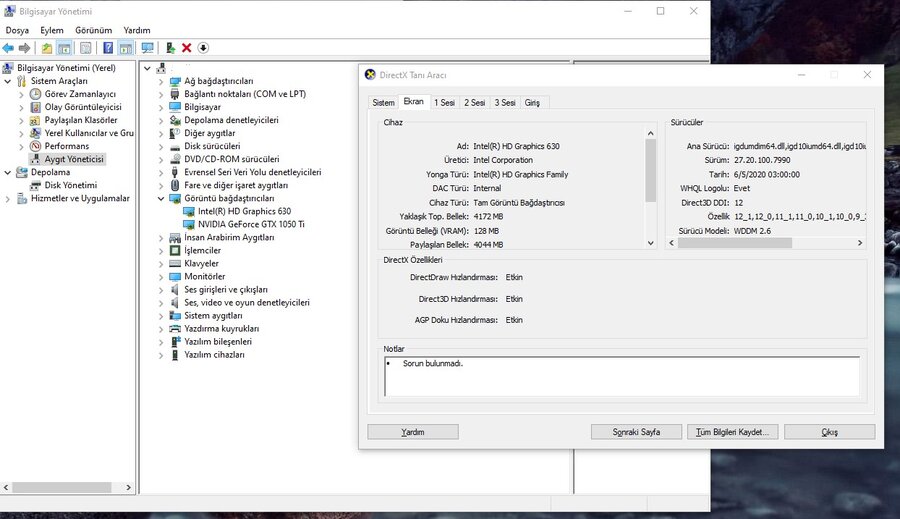Expand the Klavyeler category
The height and width of the screenshot is (519, 900).
161,264
